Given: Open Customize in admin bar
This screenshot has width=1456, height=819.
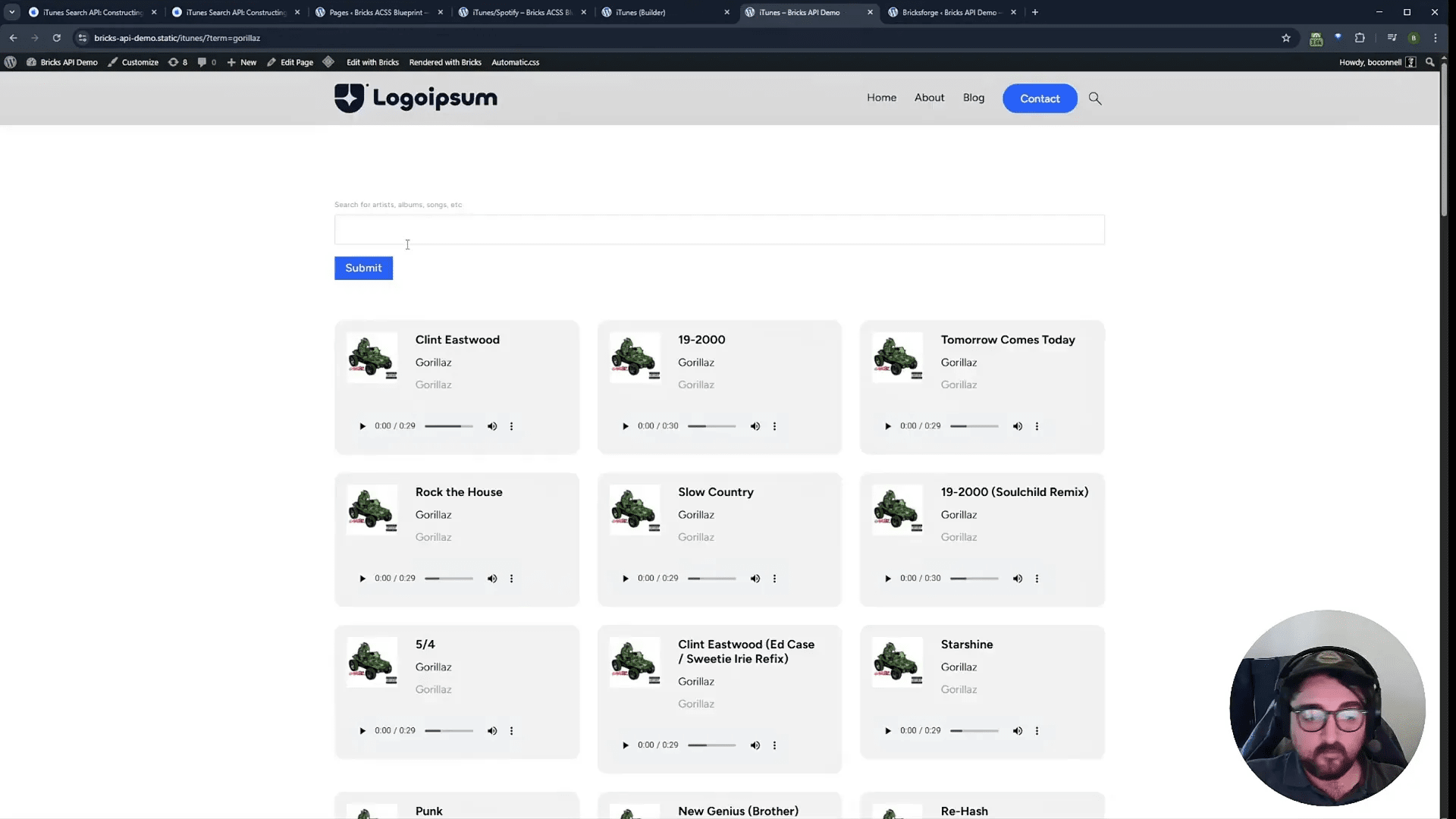Looking at the screenshot, I should [x=133, y=62].
